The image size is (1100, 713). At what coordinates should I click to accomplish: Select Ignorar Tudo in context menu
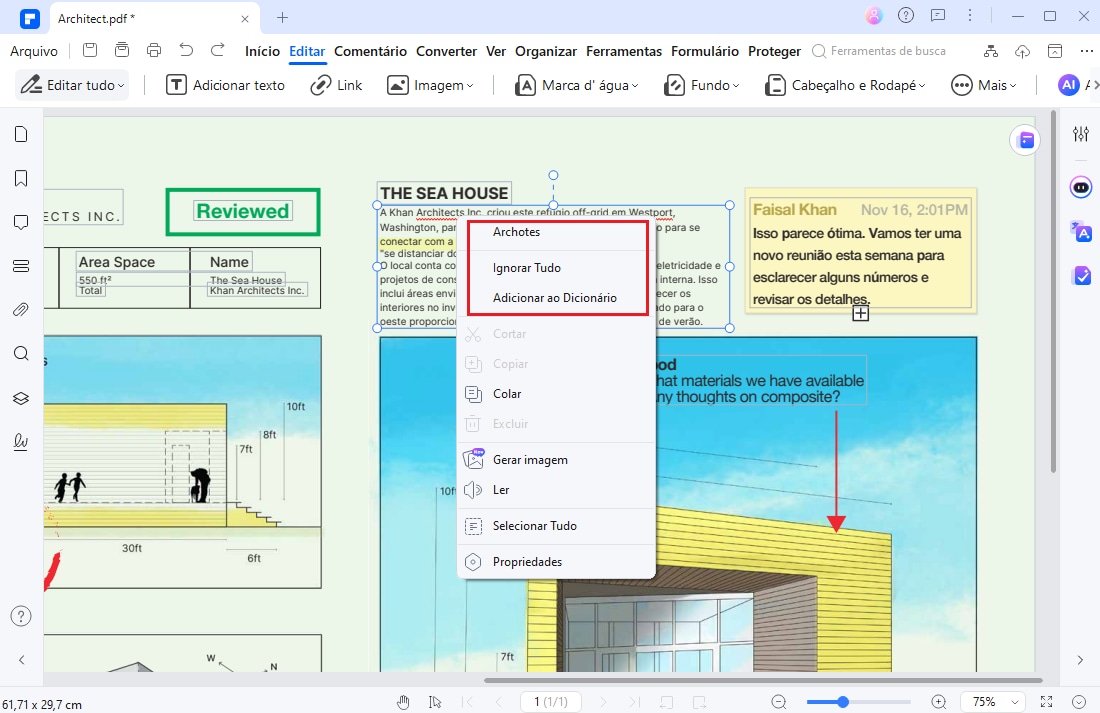(557, 267)
